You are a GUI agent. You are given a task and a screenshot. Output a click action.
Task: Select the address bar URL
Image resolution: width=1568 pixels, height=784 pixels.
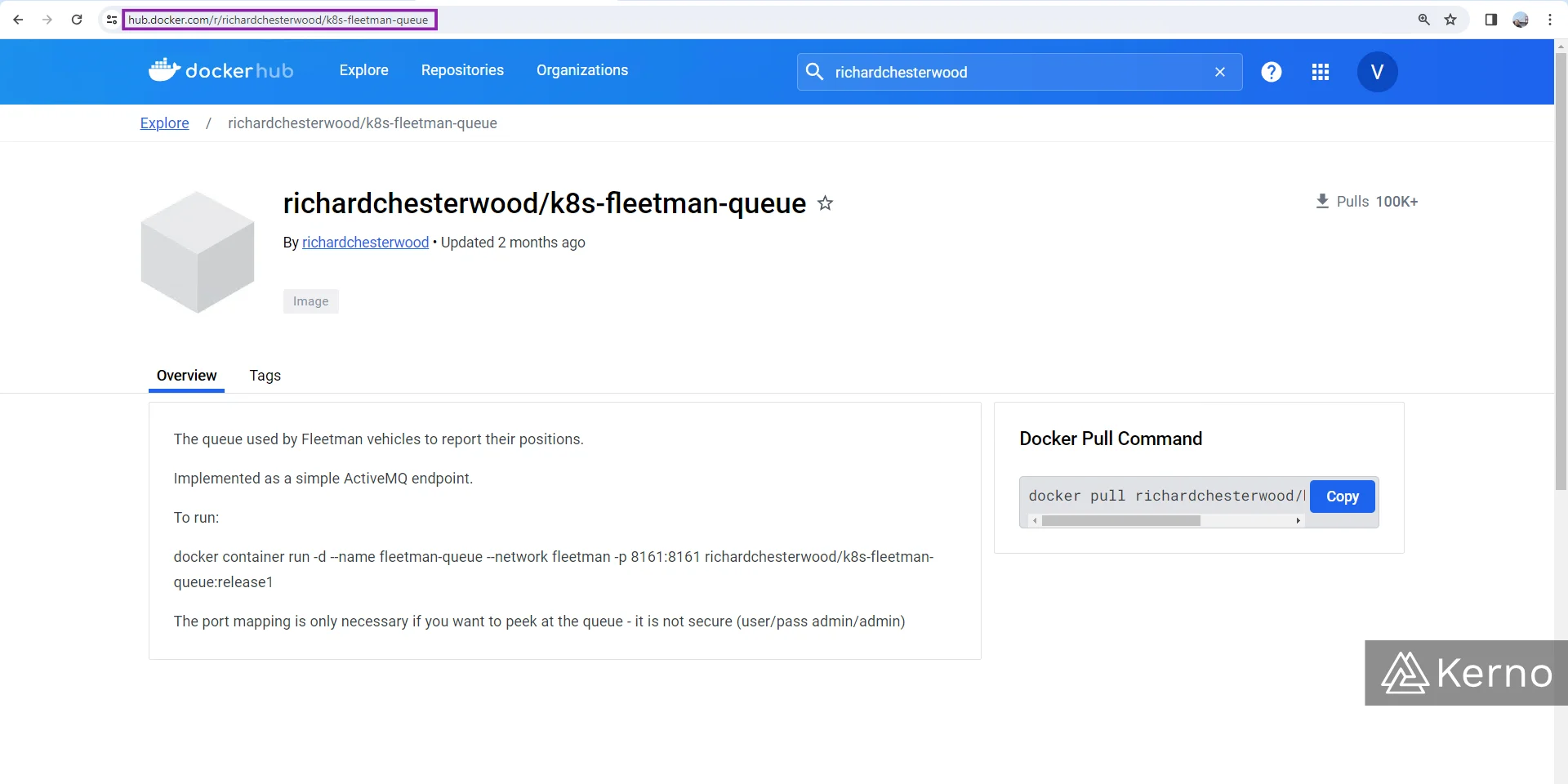(278, 20)
